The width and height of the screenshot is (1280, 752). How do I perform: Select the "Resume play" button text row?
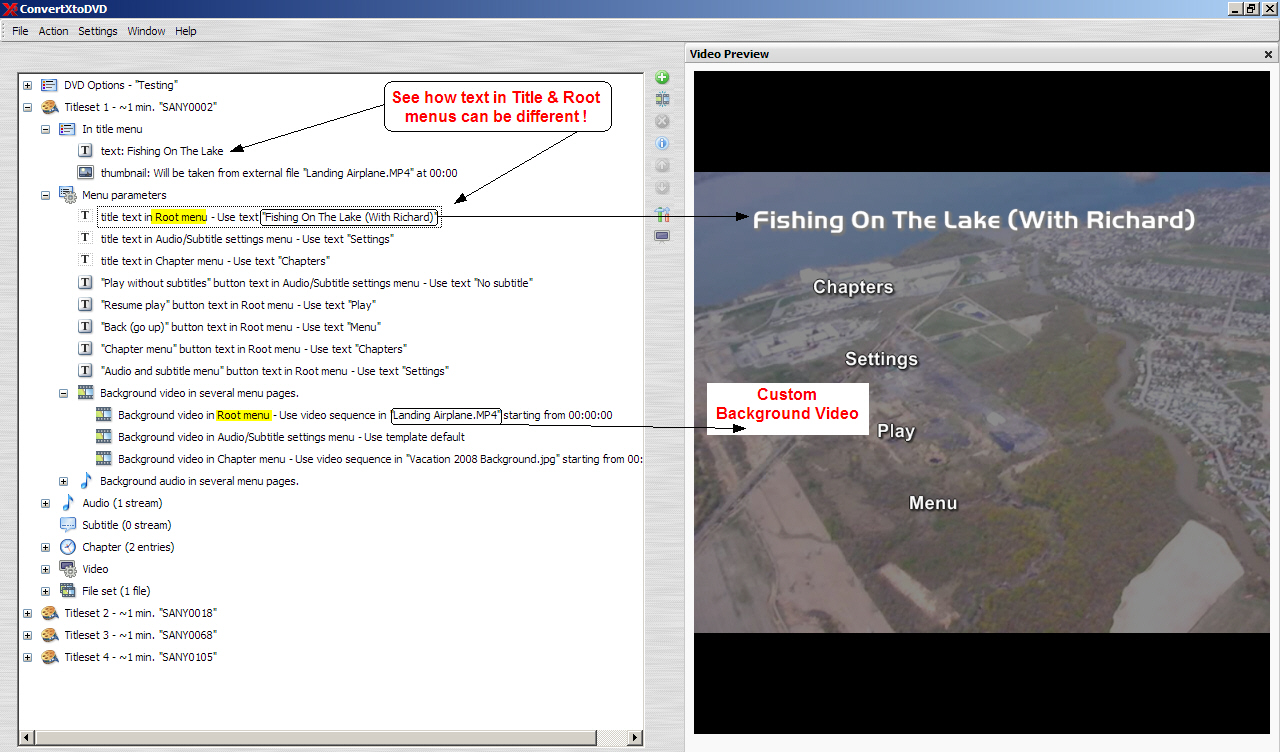point(238,305)
